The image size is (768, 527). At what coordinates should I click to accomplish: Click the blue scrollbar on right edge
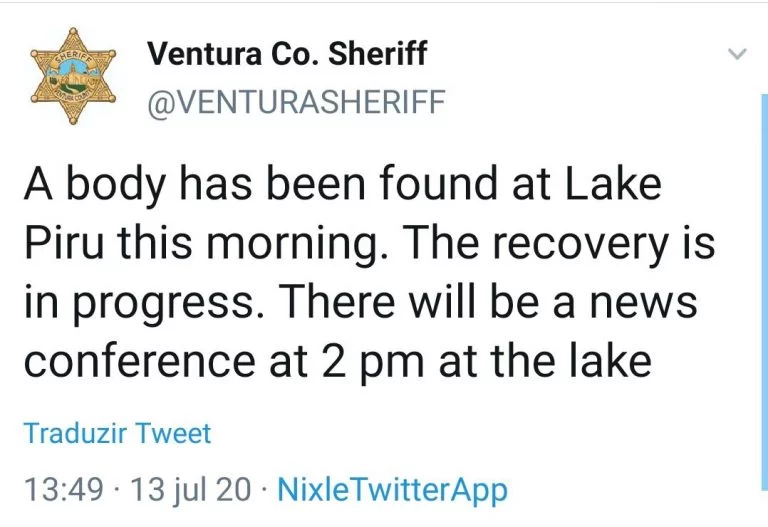click(x=765, y=291)
